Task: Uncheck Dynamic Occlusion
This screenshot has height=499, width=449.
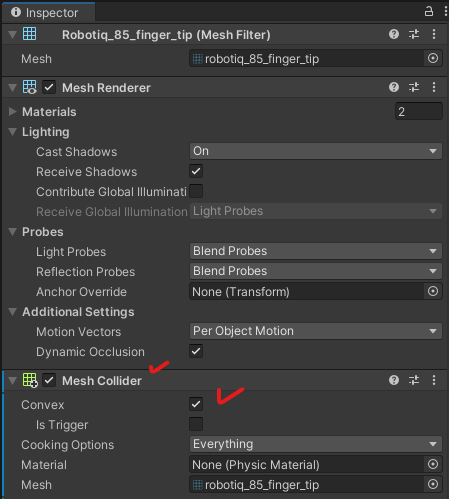Action: point(196,351)
